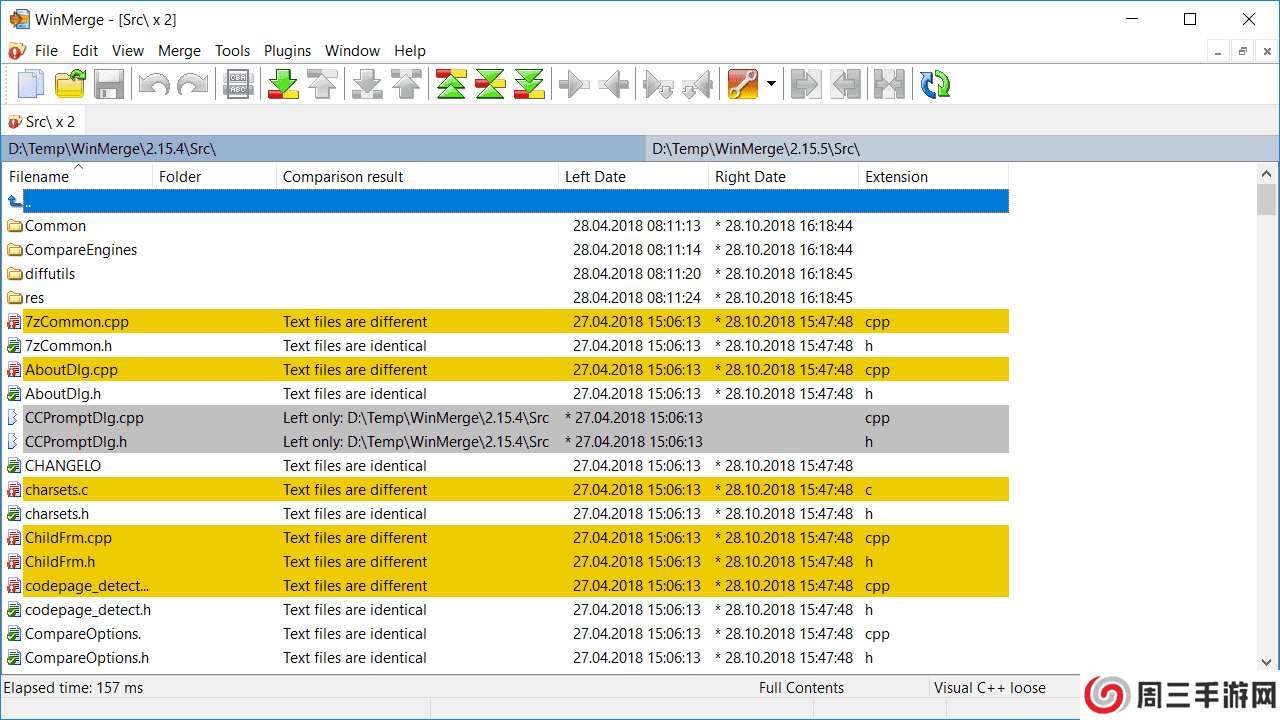
Task: Click Copy right and advance icon
Action: (658, 84)
